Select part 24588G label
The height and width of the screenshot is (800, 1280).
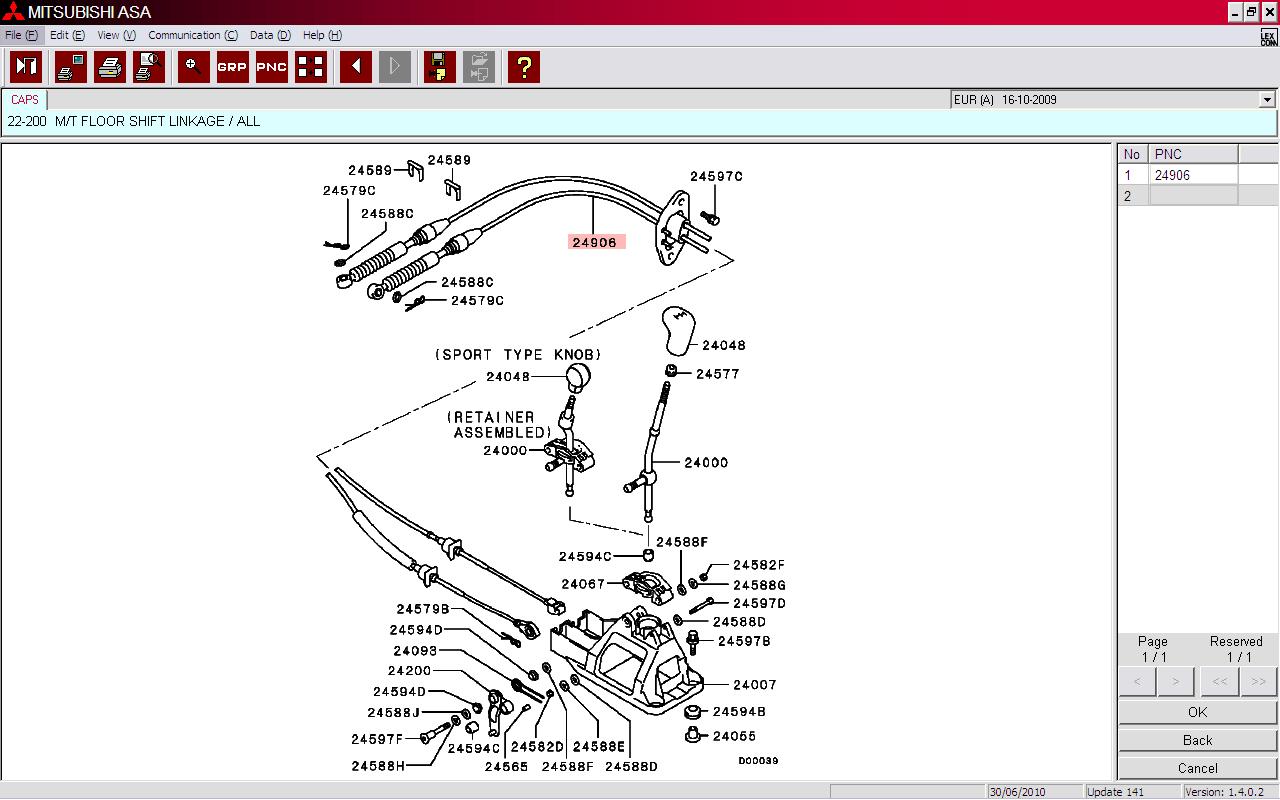tap(760, 585)
